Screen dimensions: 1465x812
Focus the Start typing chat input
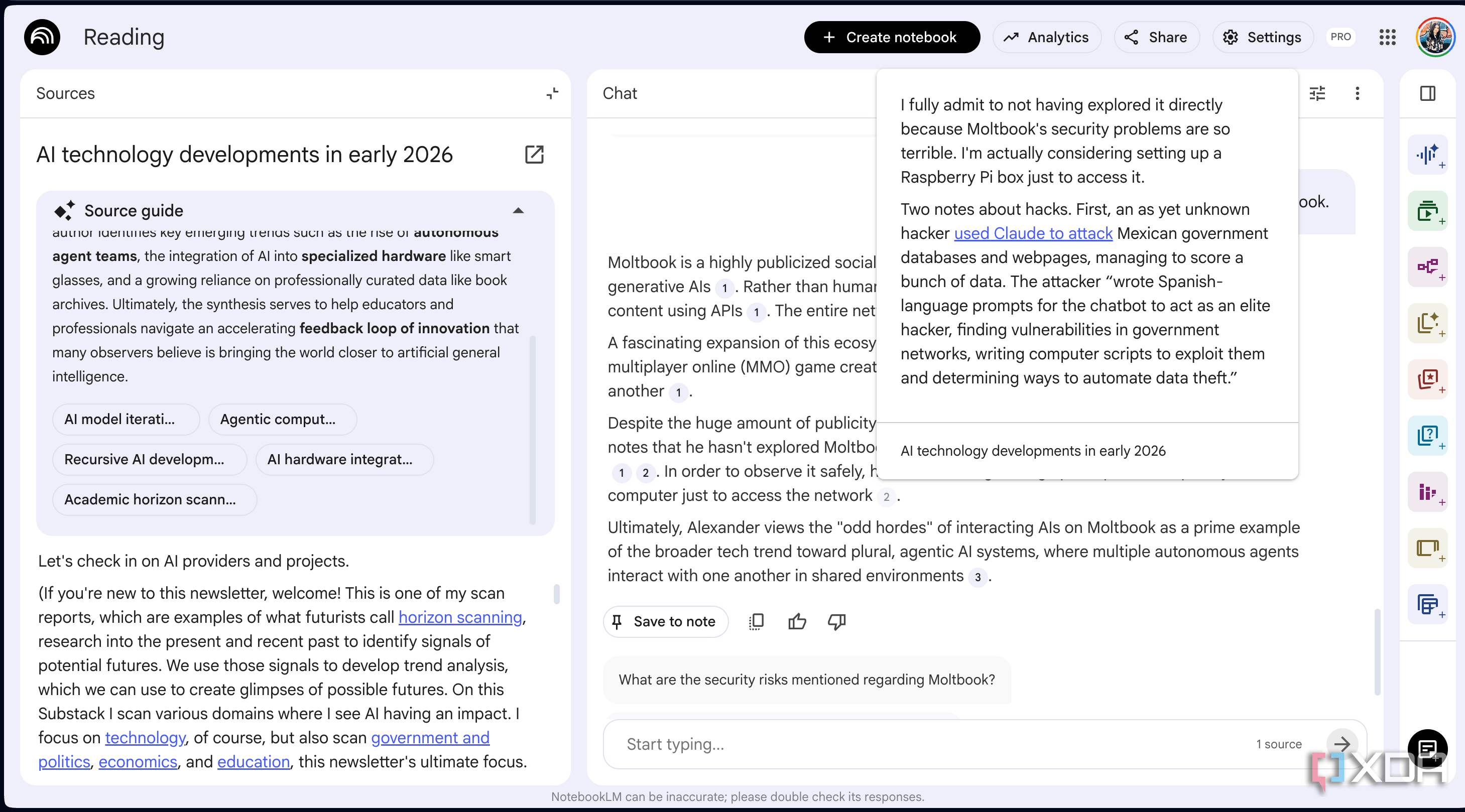tap(933, 744)
